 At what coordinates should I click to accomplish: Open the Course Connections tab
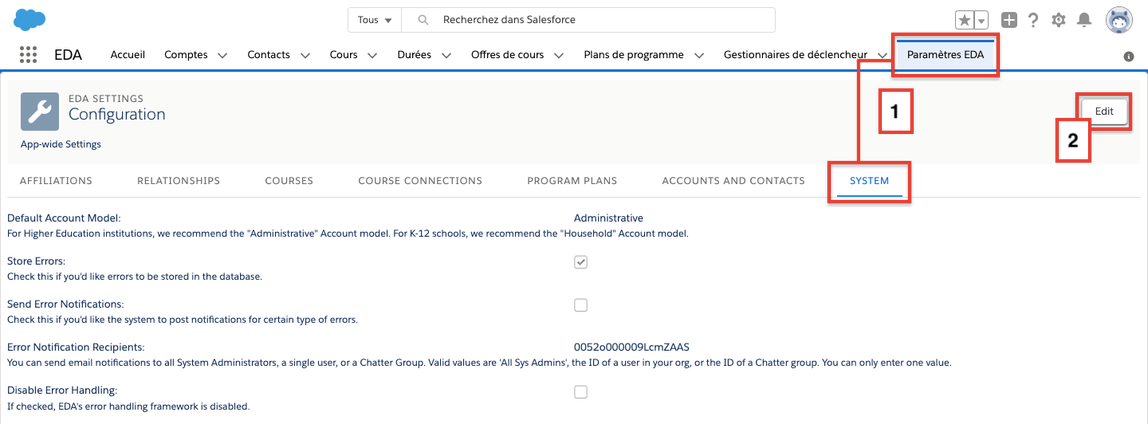point(420,181)
